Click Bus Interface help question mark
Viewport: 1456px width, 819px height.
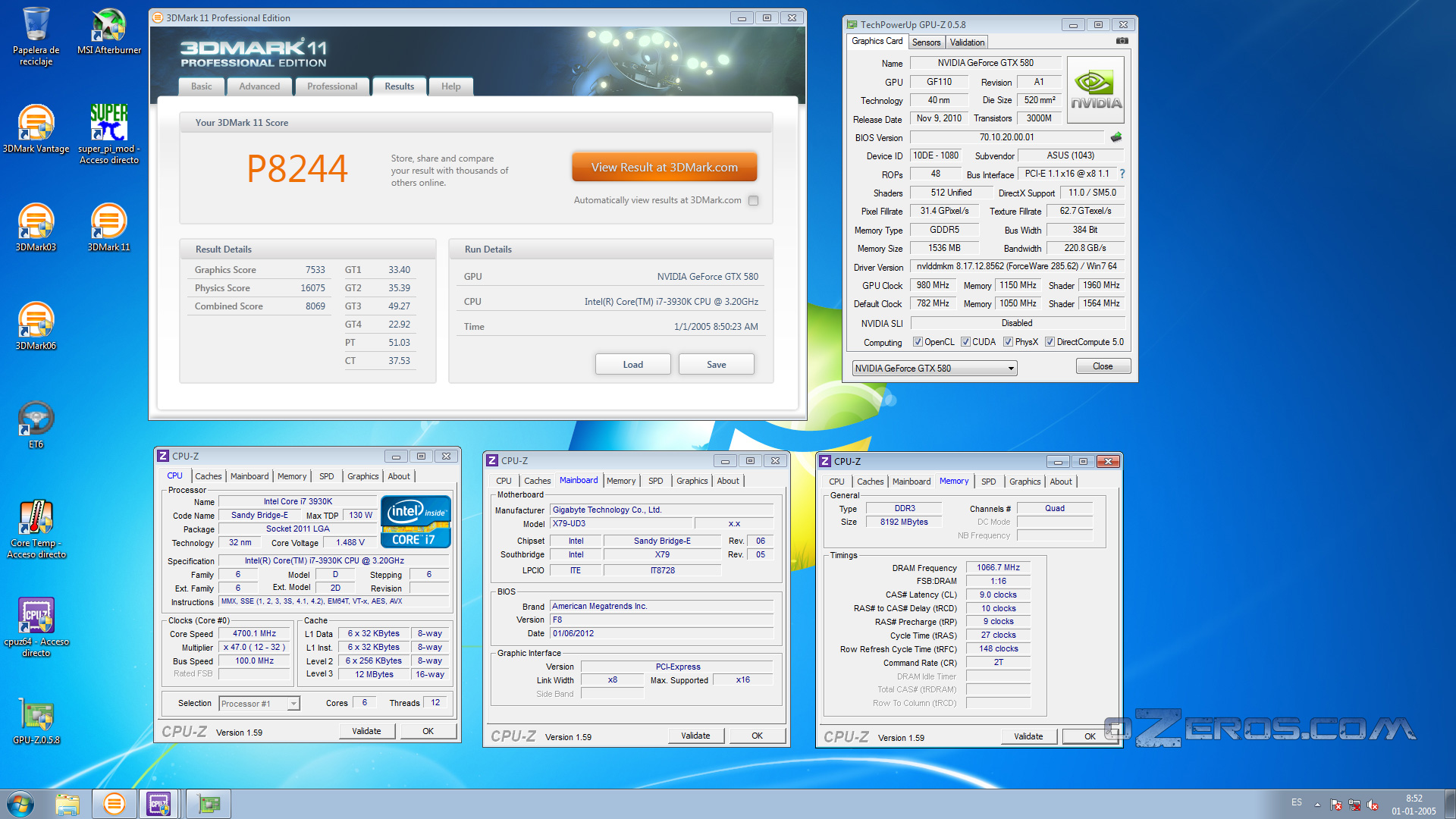click(1122, 174)
